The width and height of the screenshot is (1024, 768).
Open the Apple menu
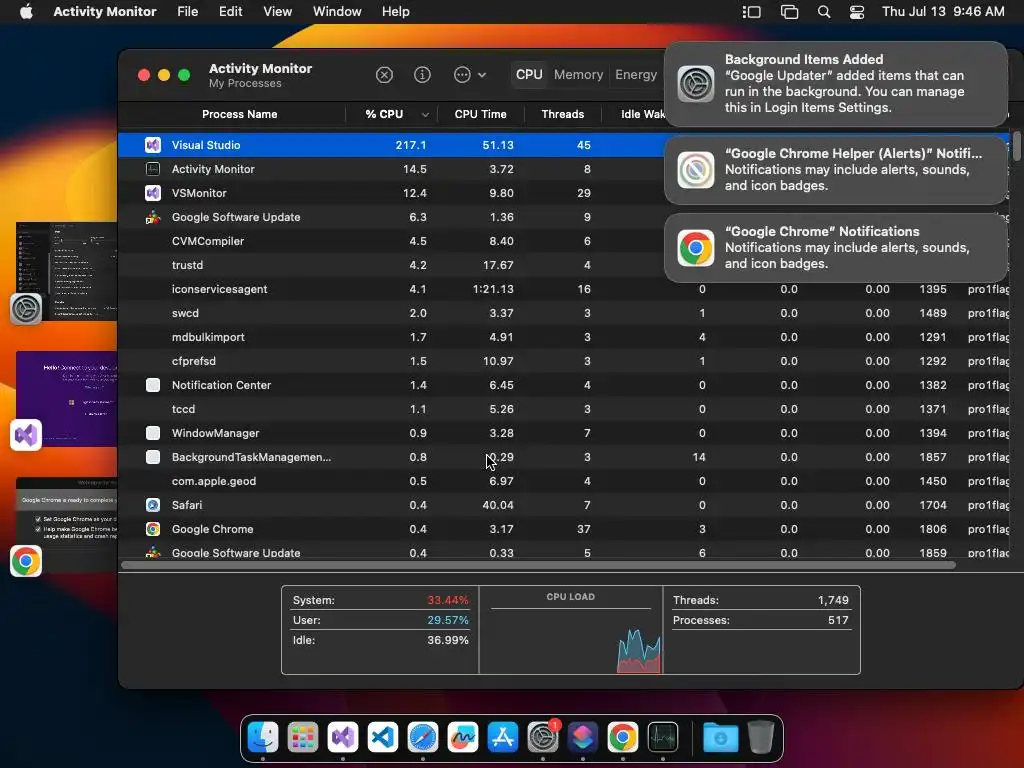pos(26,12)
